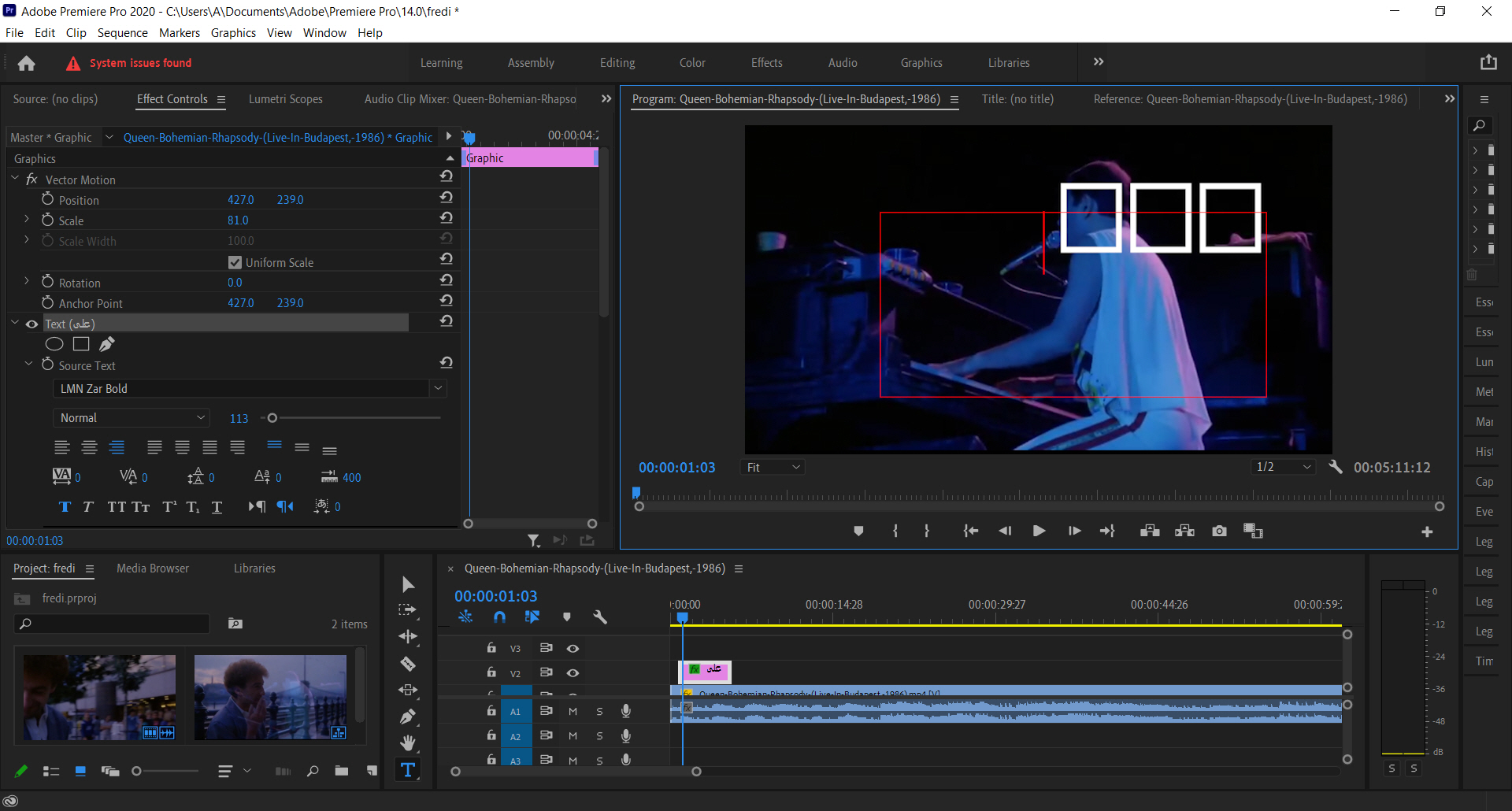Open font style dropdown Normal
The height and width of the screenshot is (811, 1512).
tap(132, 418)
